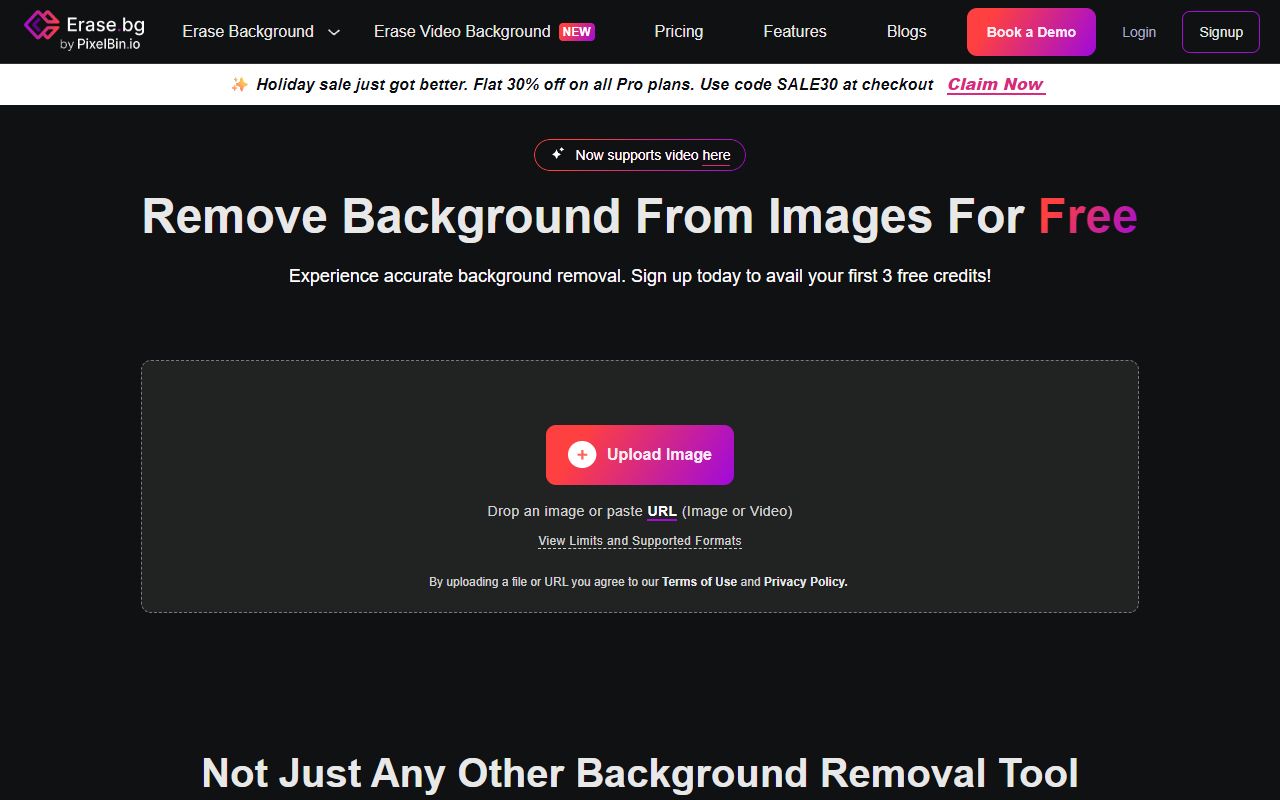Open the Terms of Use link

[699, 582]
